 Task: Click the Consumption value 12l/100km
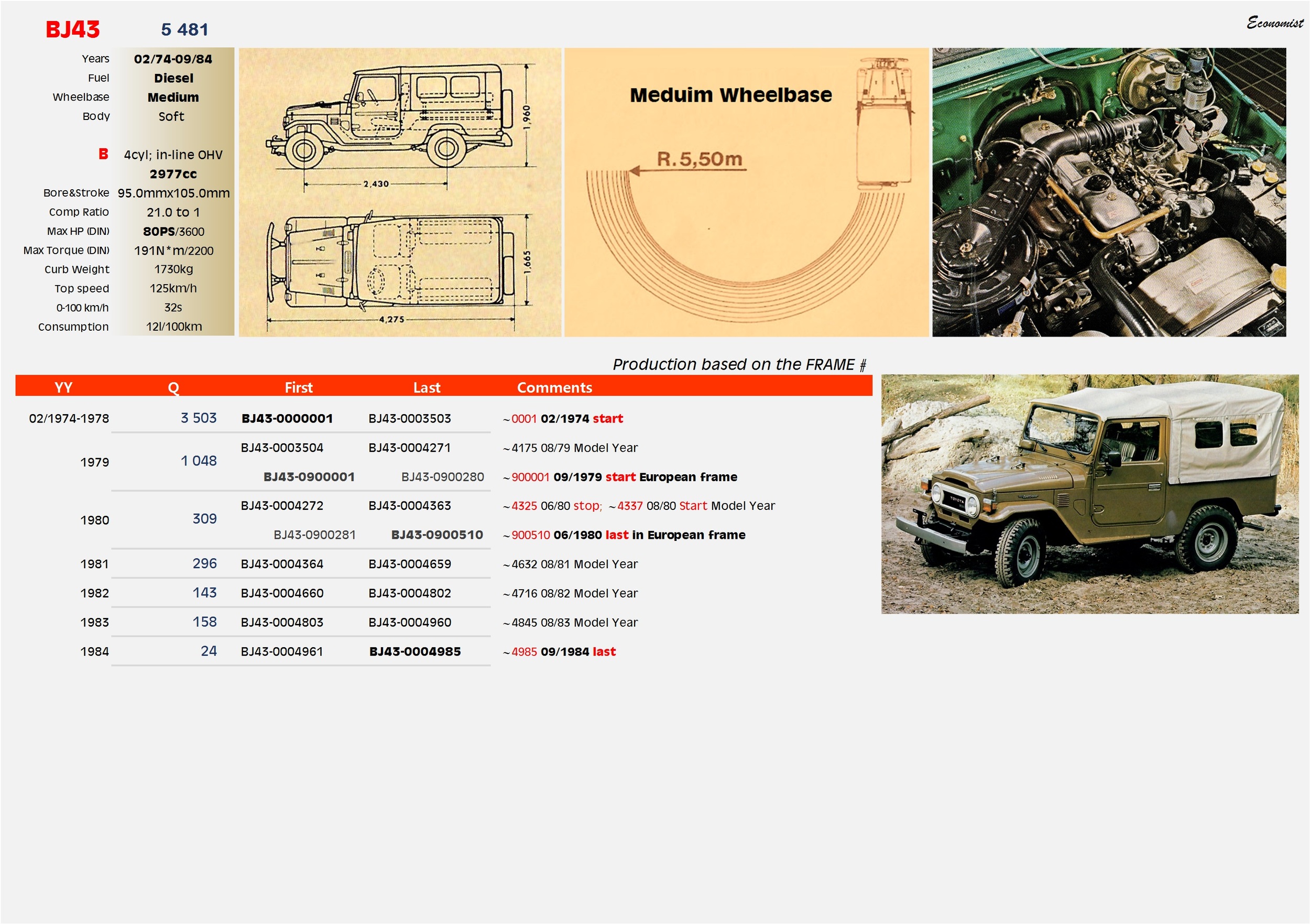pos(174,327)
